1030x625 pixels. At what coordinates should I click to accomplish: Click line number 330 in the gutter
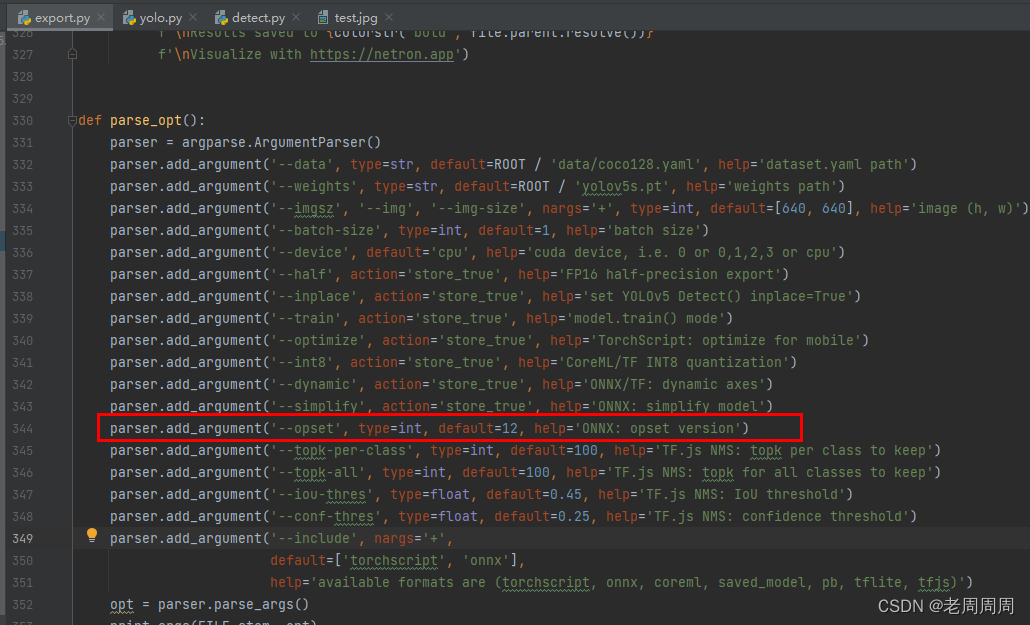pos(23,120)
